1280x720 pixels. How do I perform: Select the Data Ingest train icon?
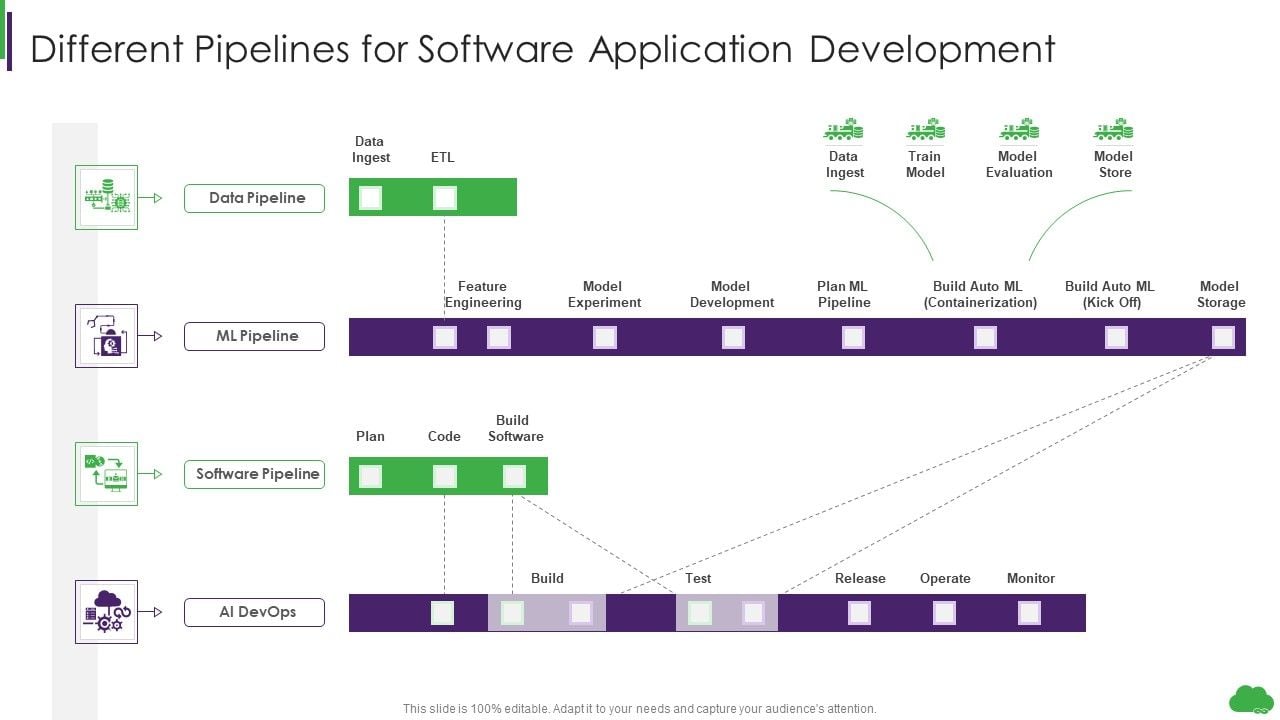tap(843, 128)
